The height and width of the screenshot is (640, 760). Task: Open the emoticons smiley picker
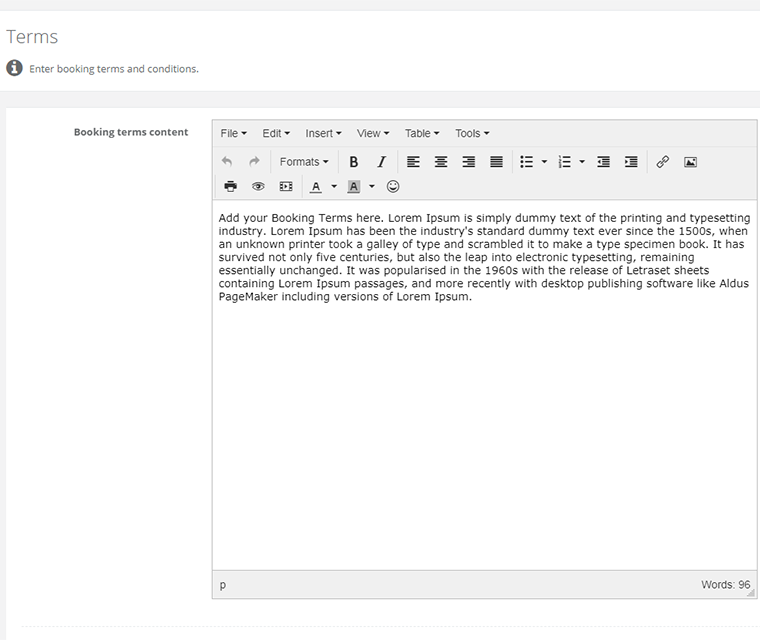(x=393, y=186)
